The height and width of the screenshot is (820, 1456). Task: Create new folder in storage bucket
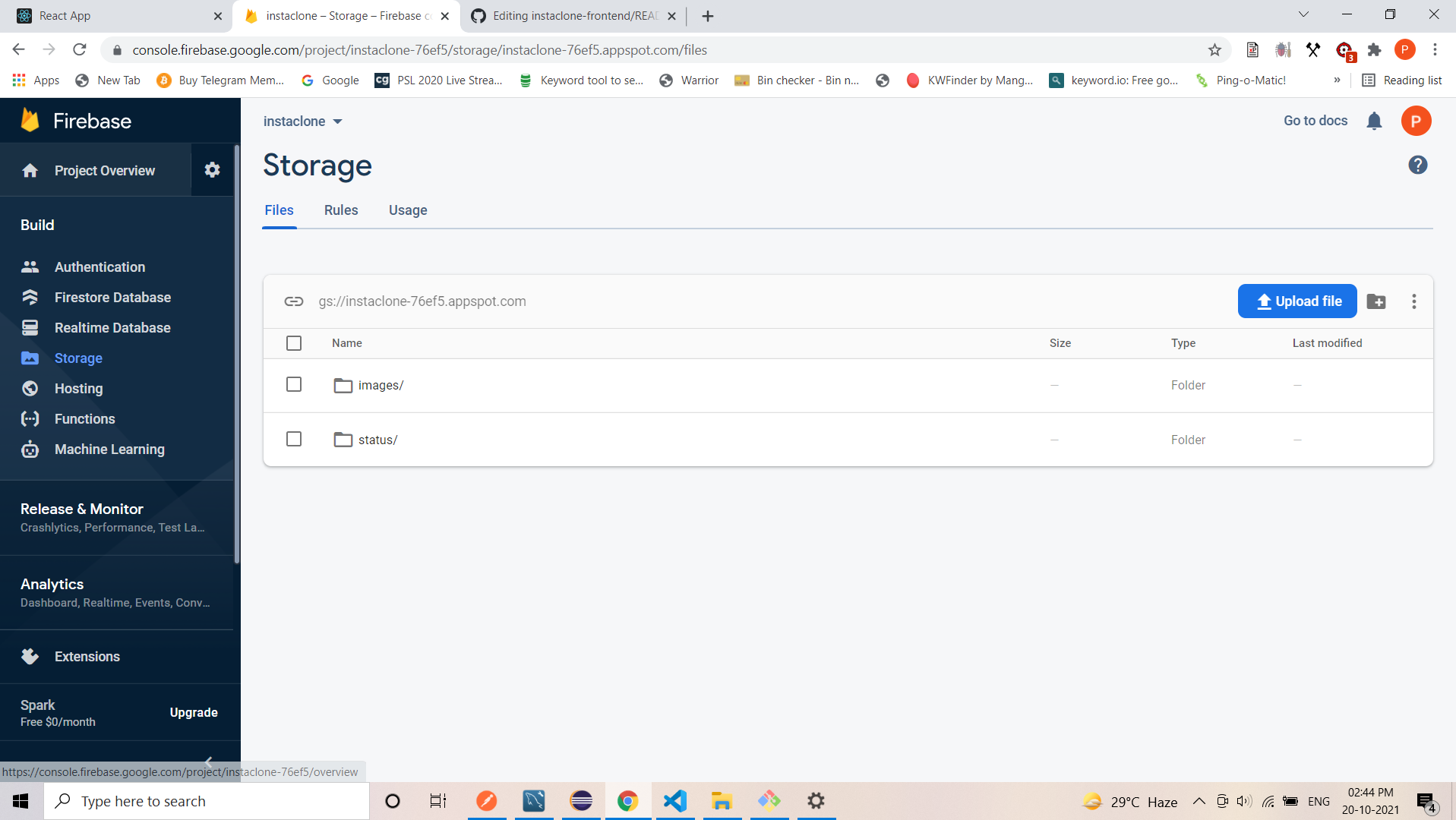[1376, 301]
